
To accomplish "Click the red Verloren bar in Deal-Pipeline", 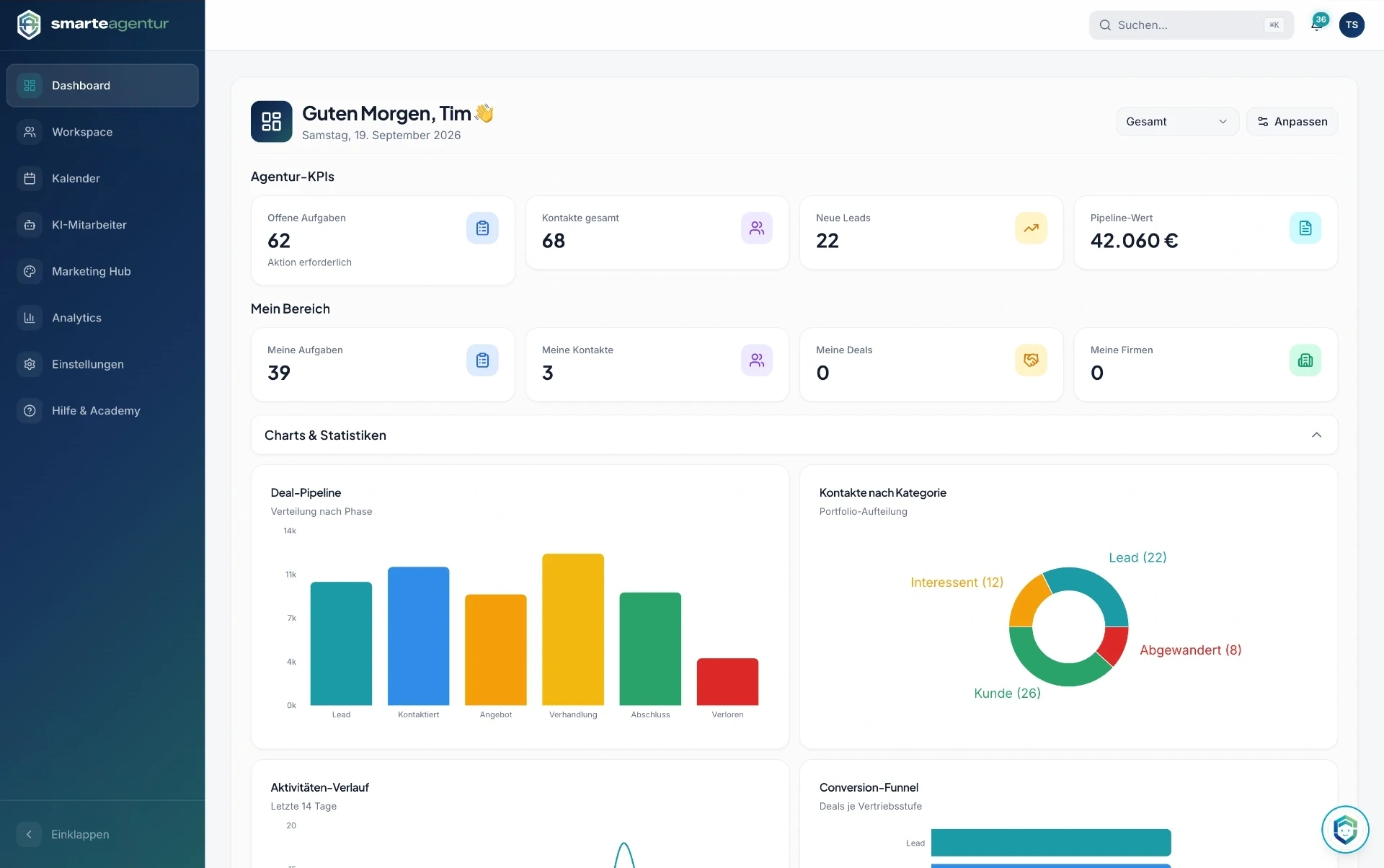I will pyautogui.click(x=727, y=681).
